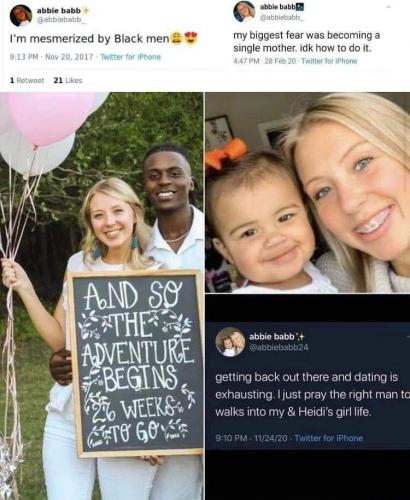Image resolution: width=410 pixels, height=500 pixels.
Task: Click Twitter for iPhone under the 2017 tweet
Action: click(x=131, y=57)
